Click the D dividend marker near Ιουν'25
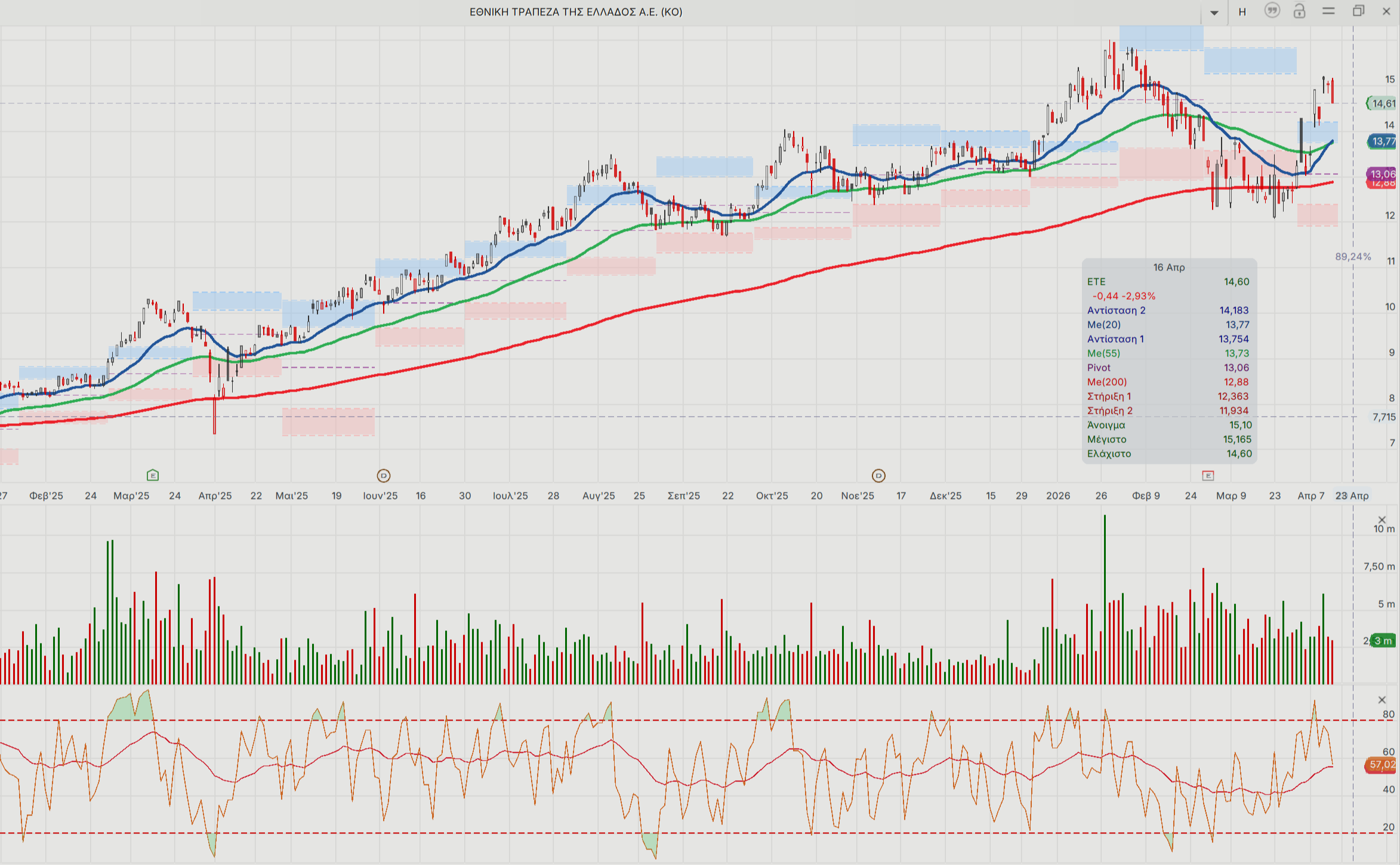The height and width of the screenshot is (865, 1400). [x=384, y=476]
